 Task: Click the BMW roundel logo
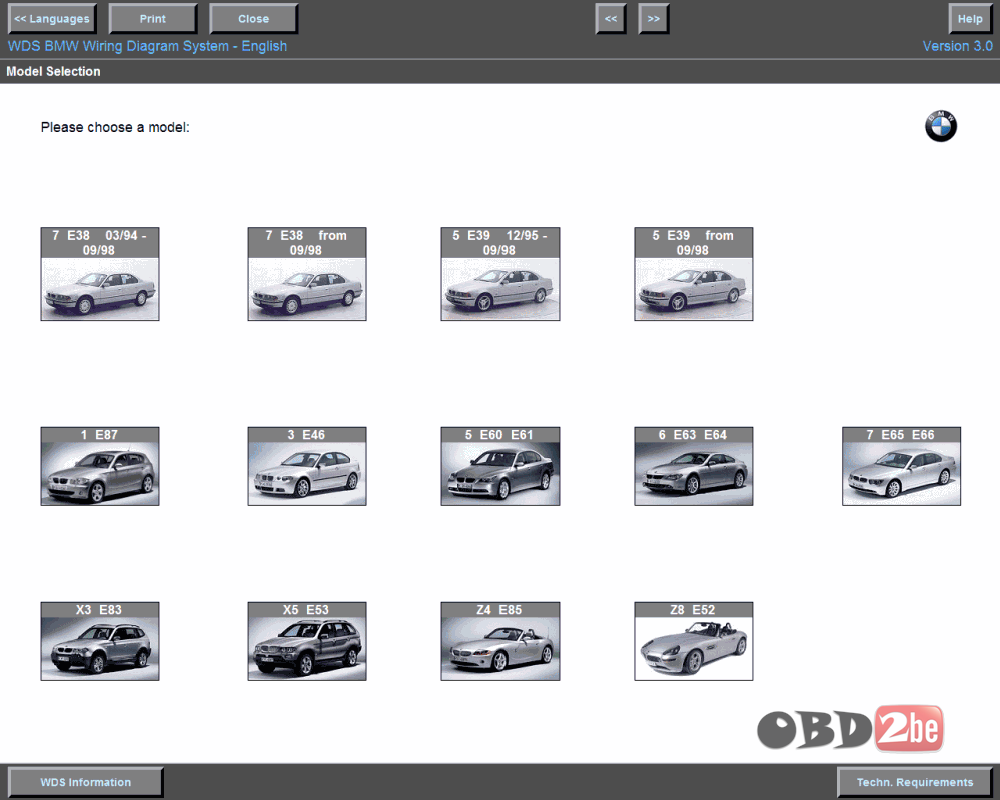[x=941, y=126]
